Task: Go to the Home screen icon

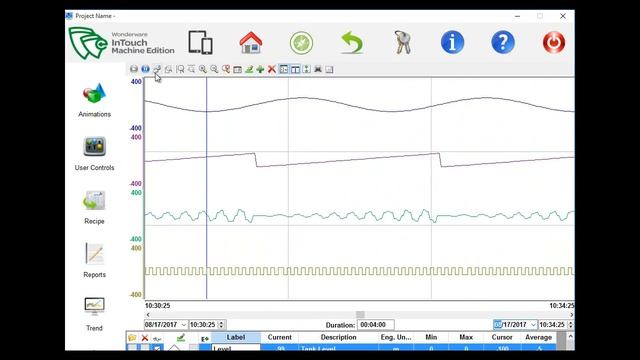Action: point(251,42)
